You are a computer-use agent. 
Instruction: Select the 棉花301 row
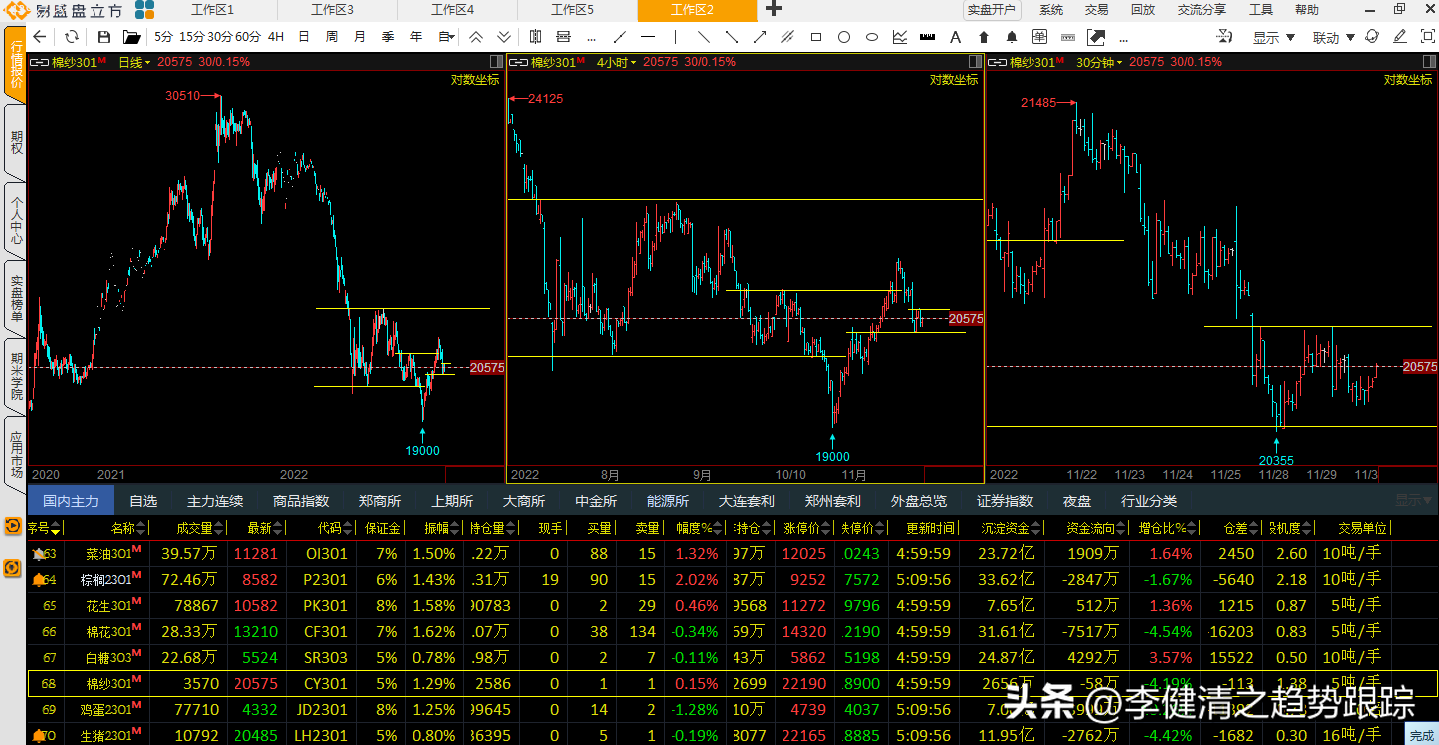coord(733,631)
